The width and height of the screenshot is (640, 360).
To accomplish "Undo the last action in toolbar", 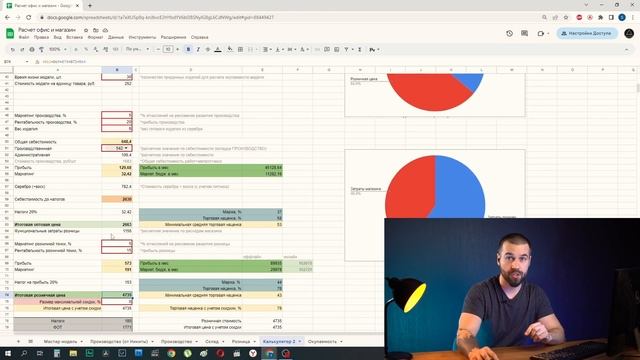I will 13,49.
